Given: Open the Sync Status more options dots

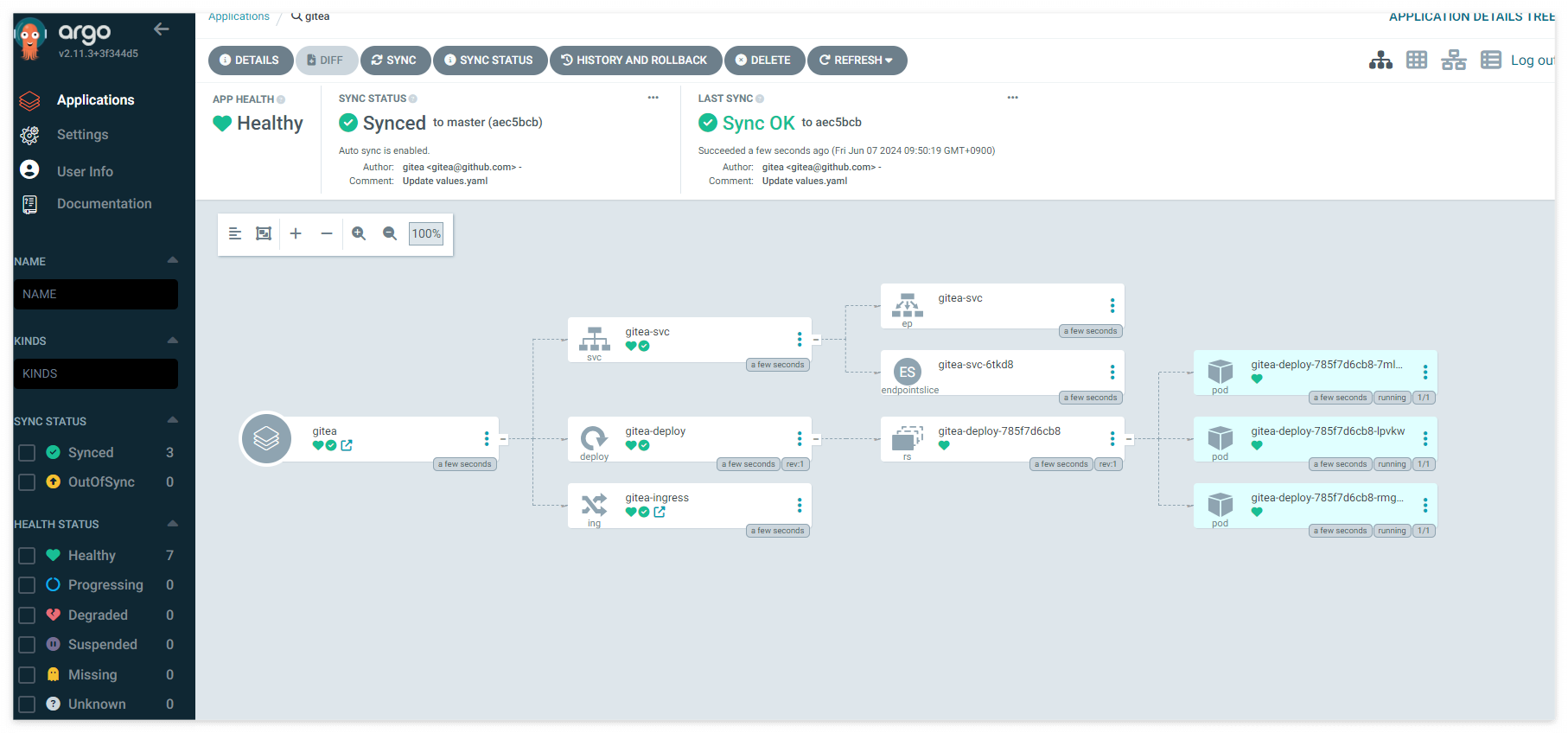Looking at the screenshot, I should coord(653,98).
